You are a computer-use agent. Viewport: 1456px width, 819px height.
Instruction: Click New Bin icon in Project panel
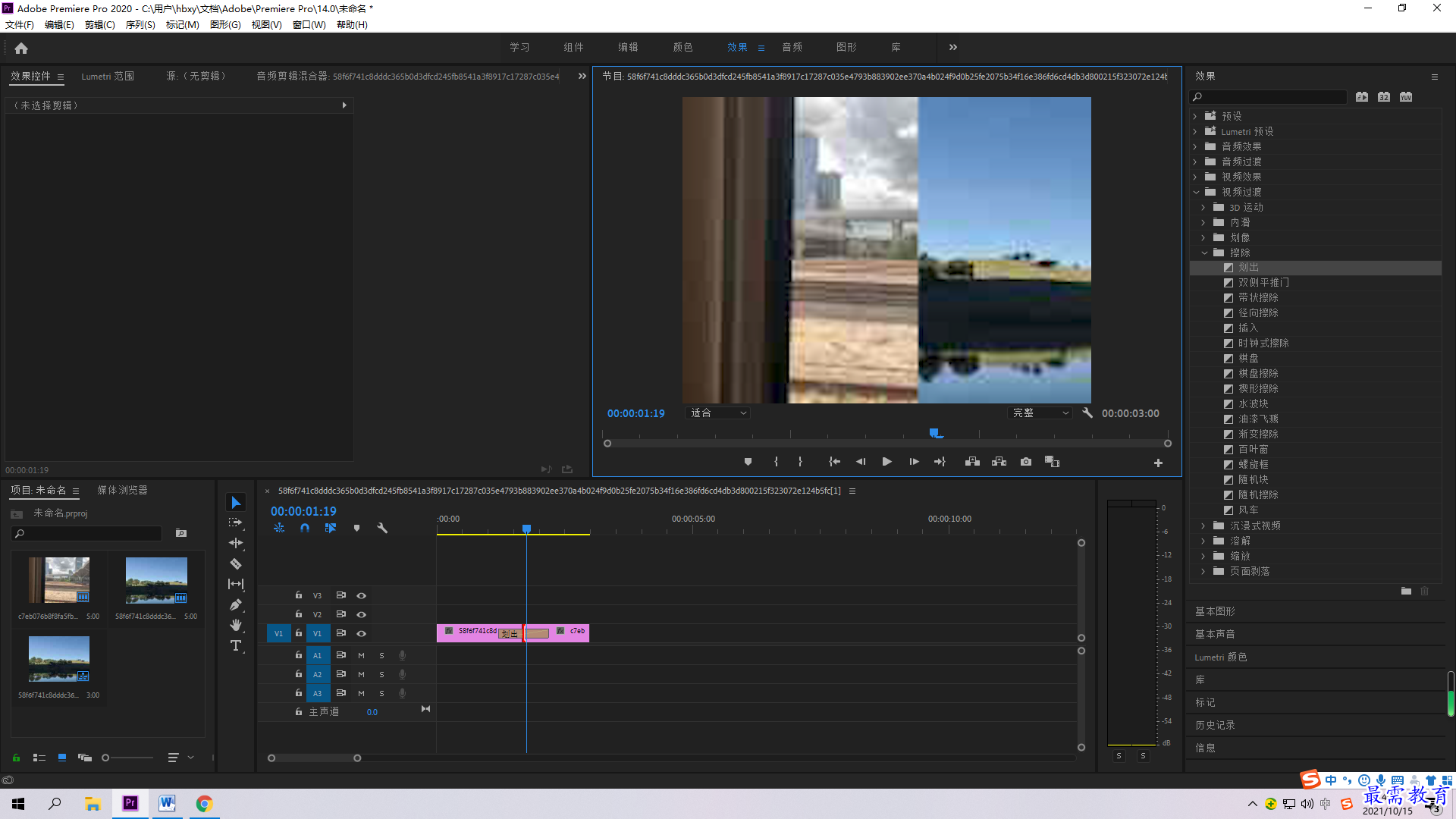[181, 533]
